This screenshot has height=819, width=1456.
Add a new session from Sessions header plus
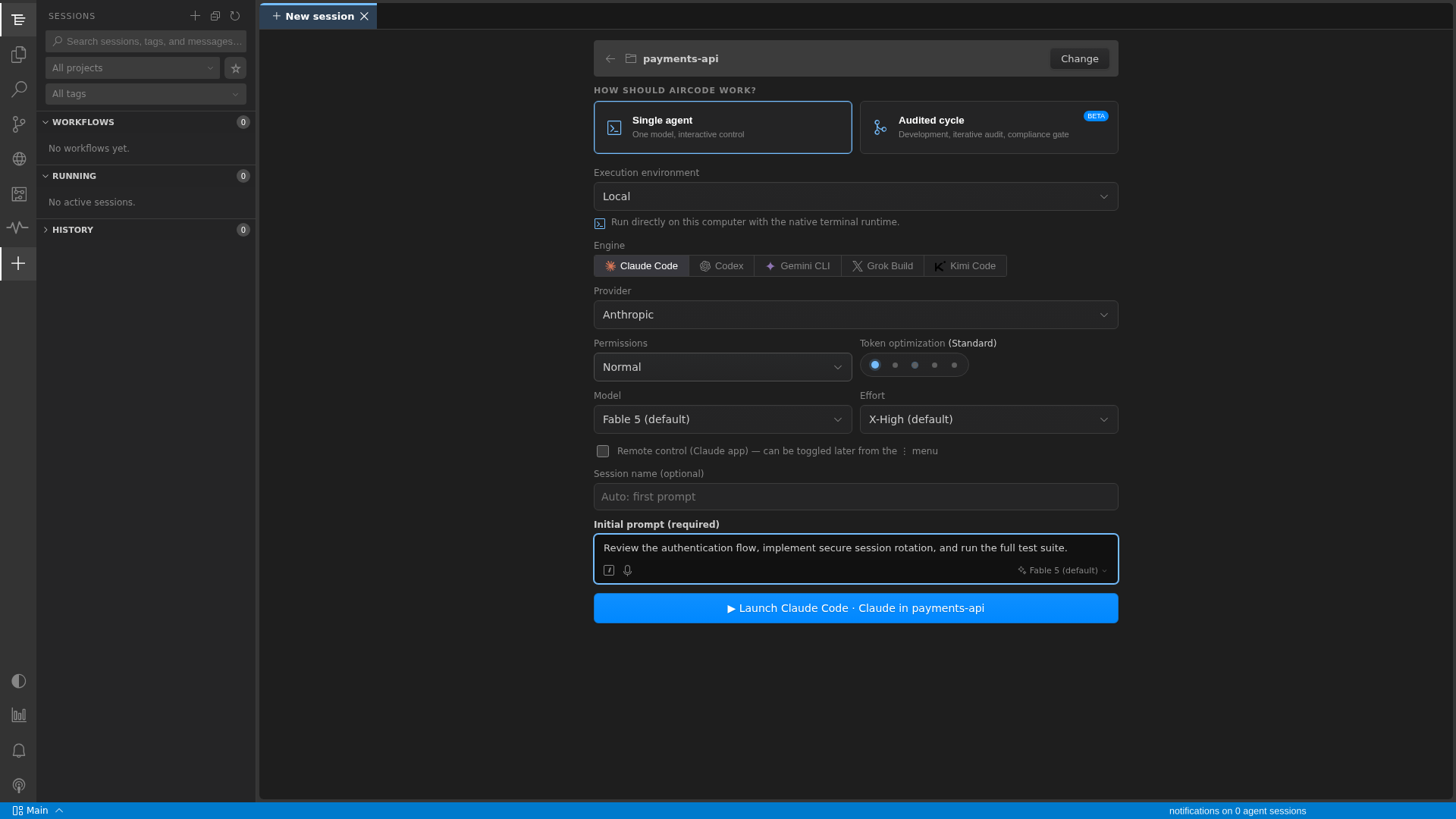coord(195,16)
